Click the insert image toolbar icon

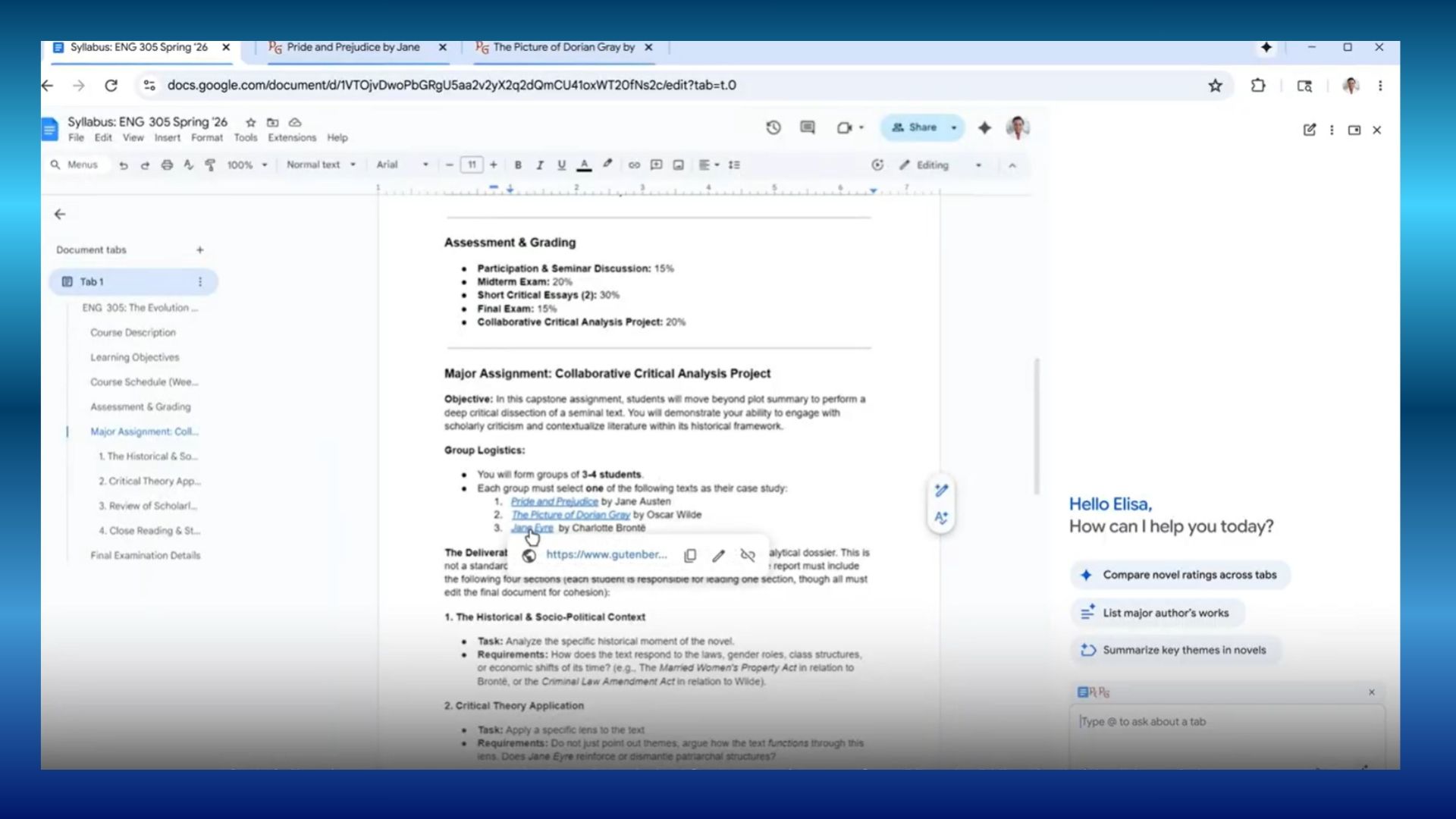679,165
